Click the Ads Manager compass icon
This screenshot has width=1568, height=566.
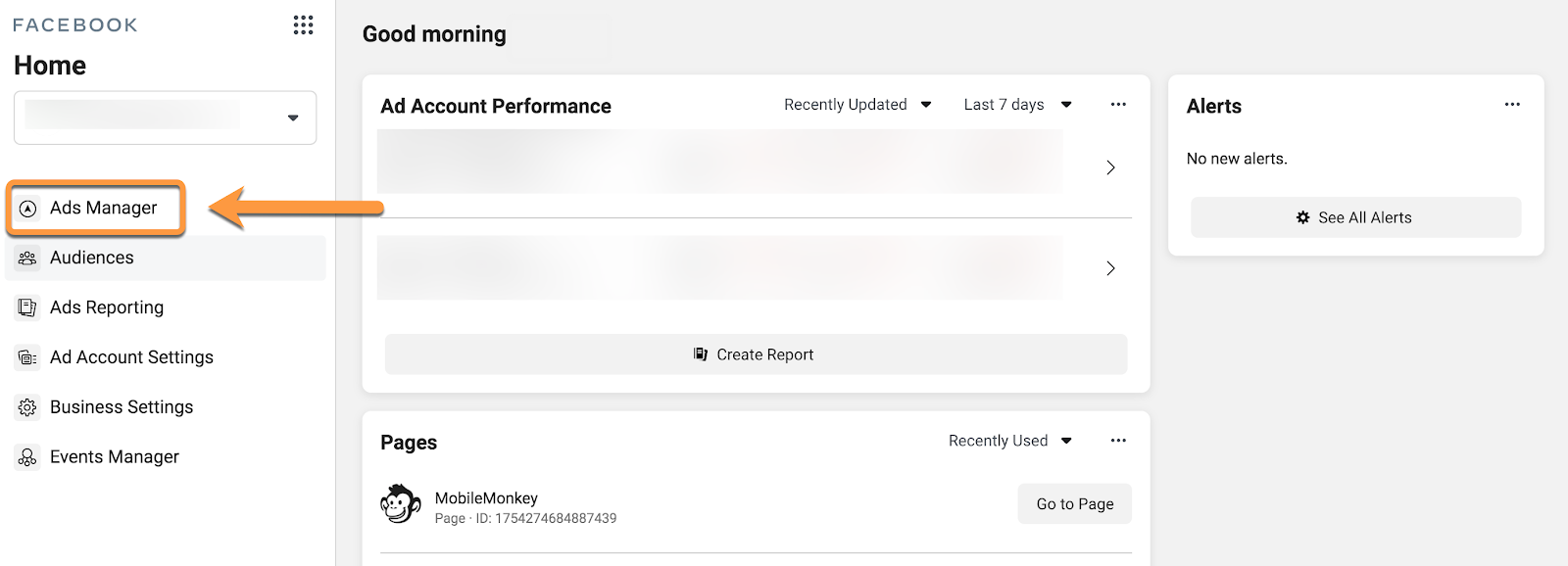click(x=28, y=208)
